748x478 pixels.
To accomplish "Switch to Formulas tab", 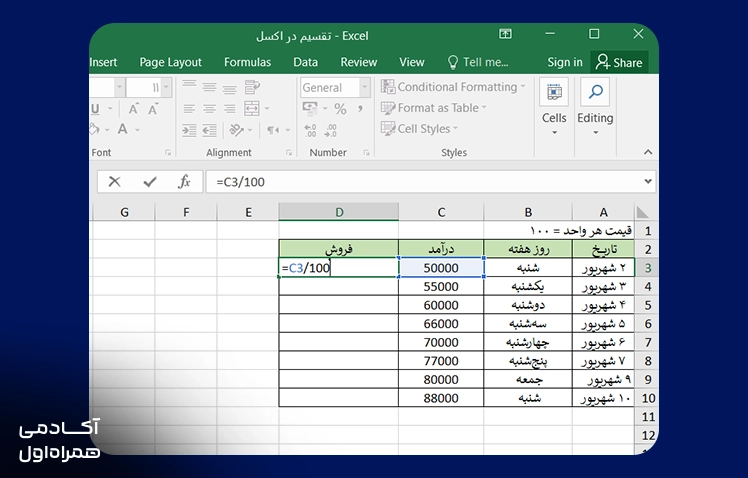I will 247,62.
